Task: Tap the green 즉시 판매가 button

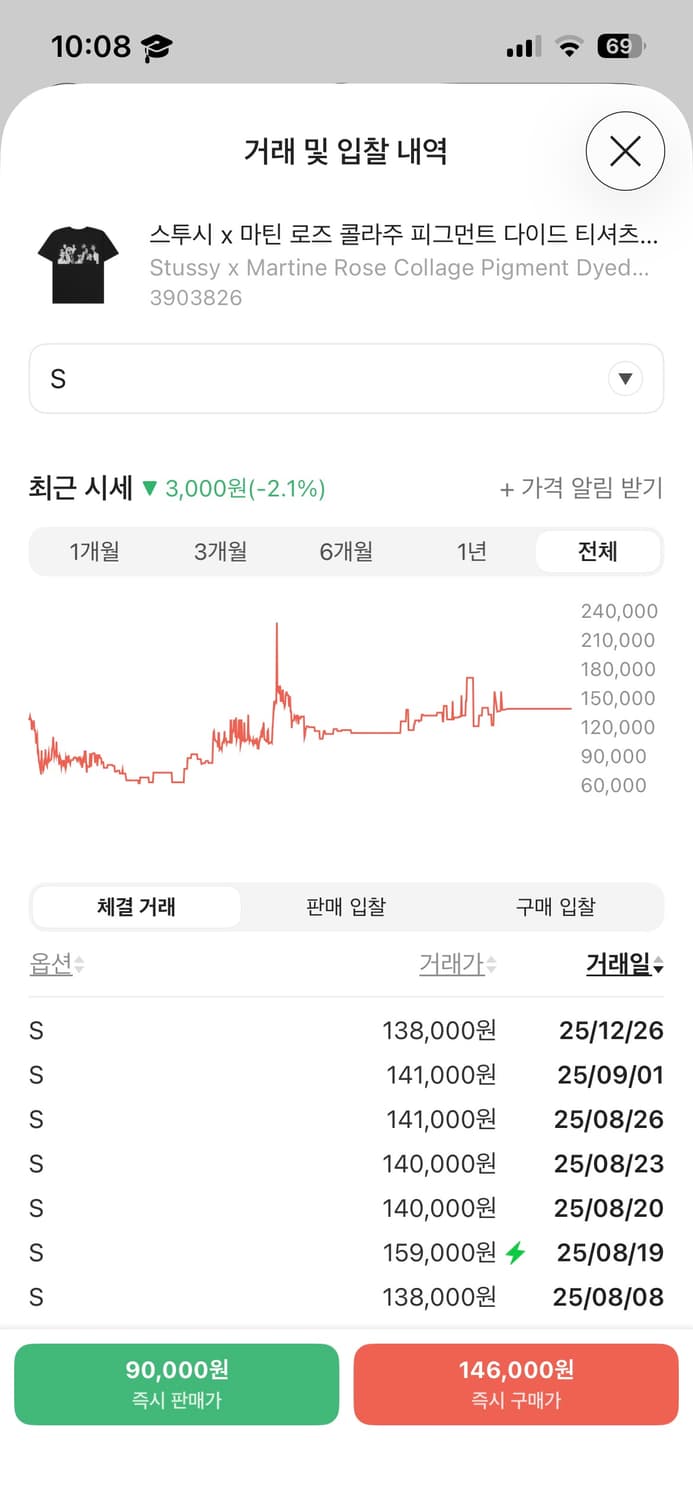Action: pyautogui.click(x=176, y=1384)
